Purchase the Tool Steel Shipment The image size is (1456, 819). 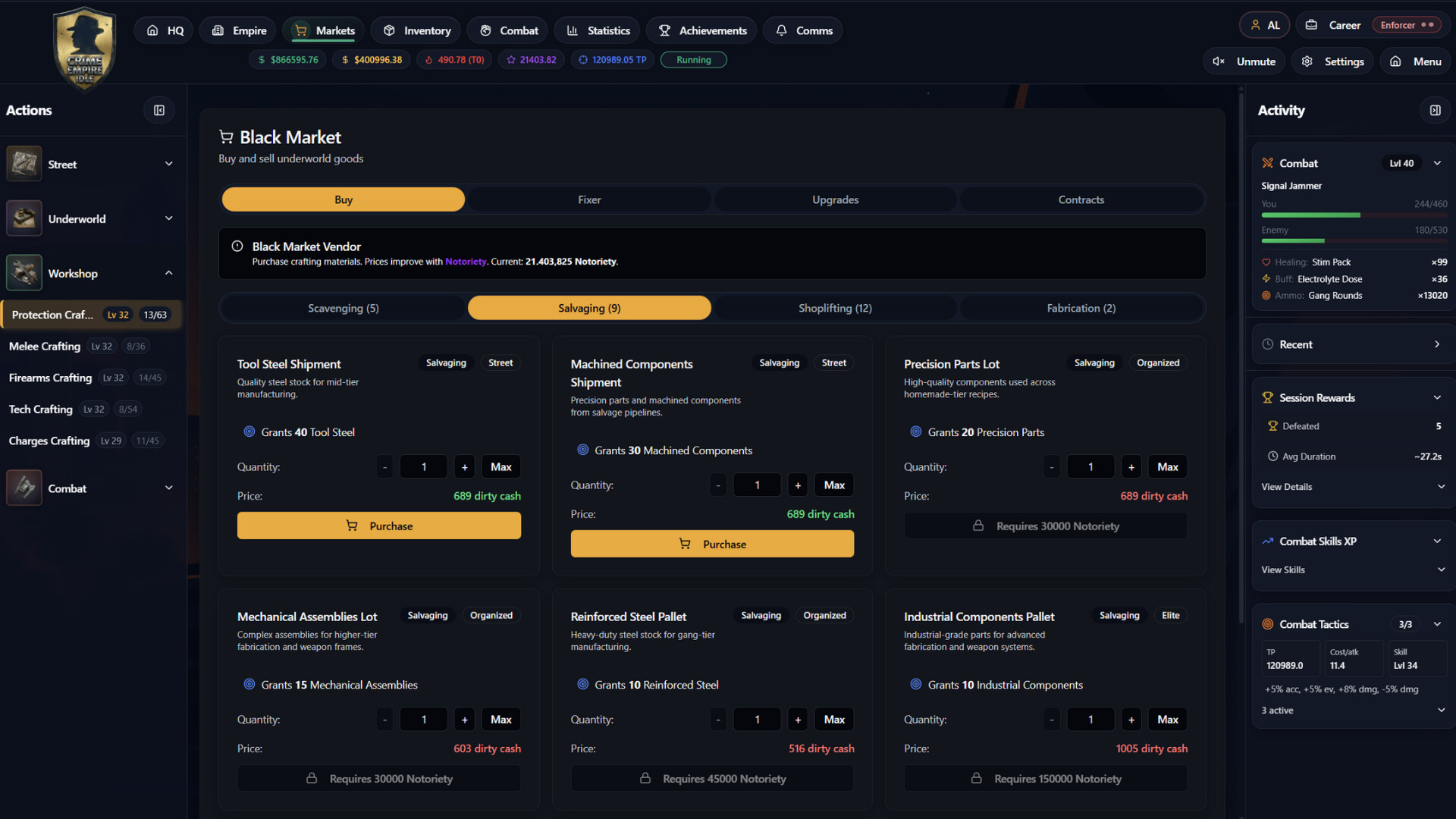pyautogui.click(x=378, y=526)
